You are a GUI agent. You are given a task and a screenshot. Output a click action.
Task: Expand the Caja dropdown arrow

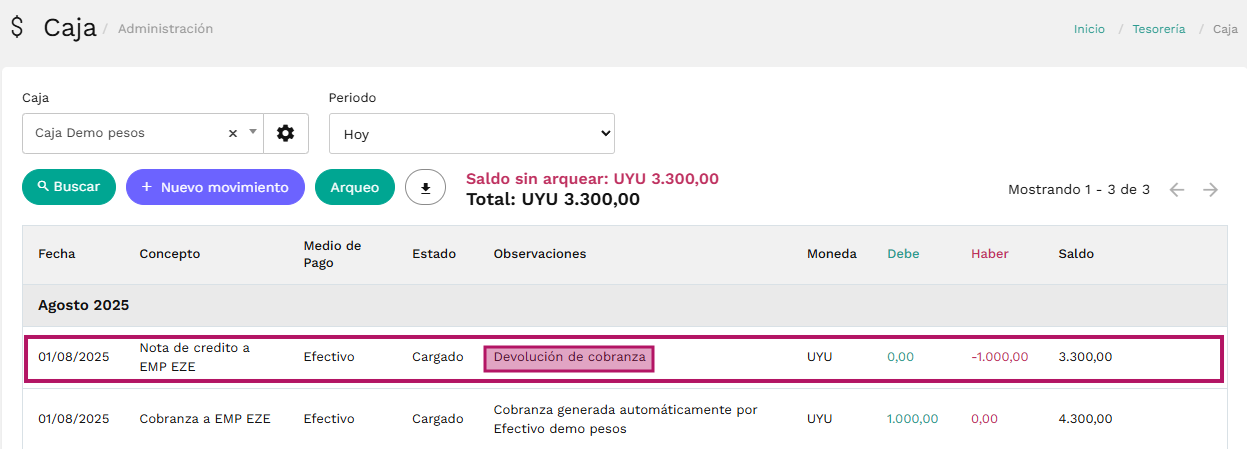pos(253,132)
